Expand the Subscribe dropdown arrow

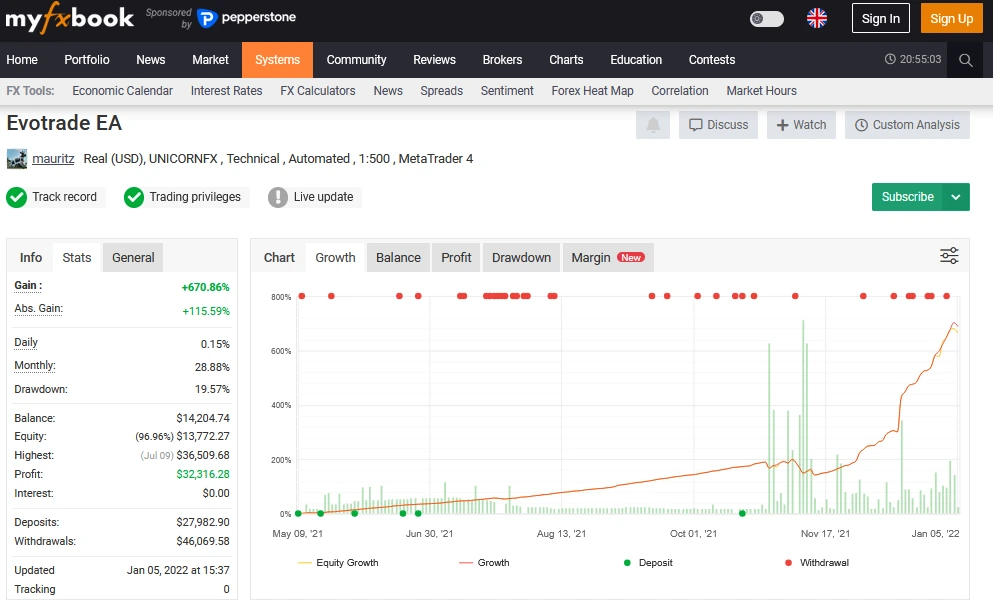tap(956, 197)
